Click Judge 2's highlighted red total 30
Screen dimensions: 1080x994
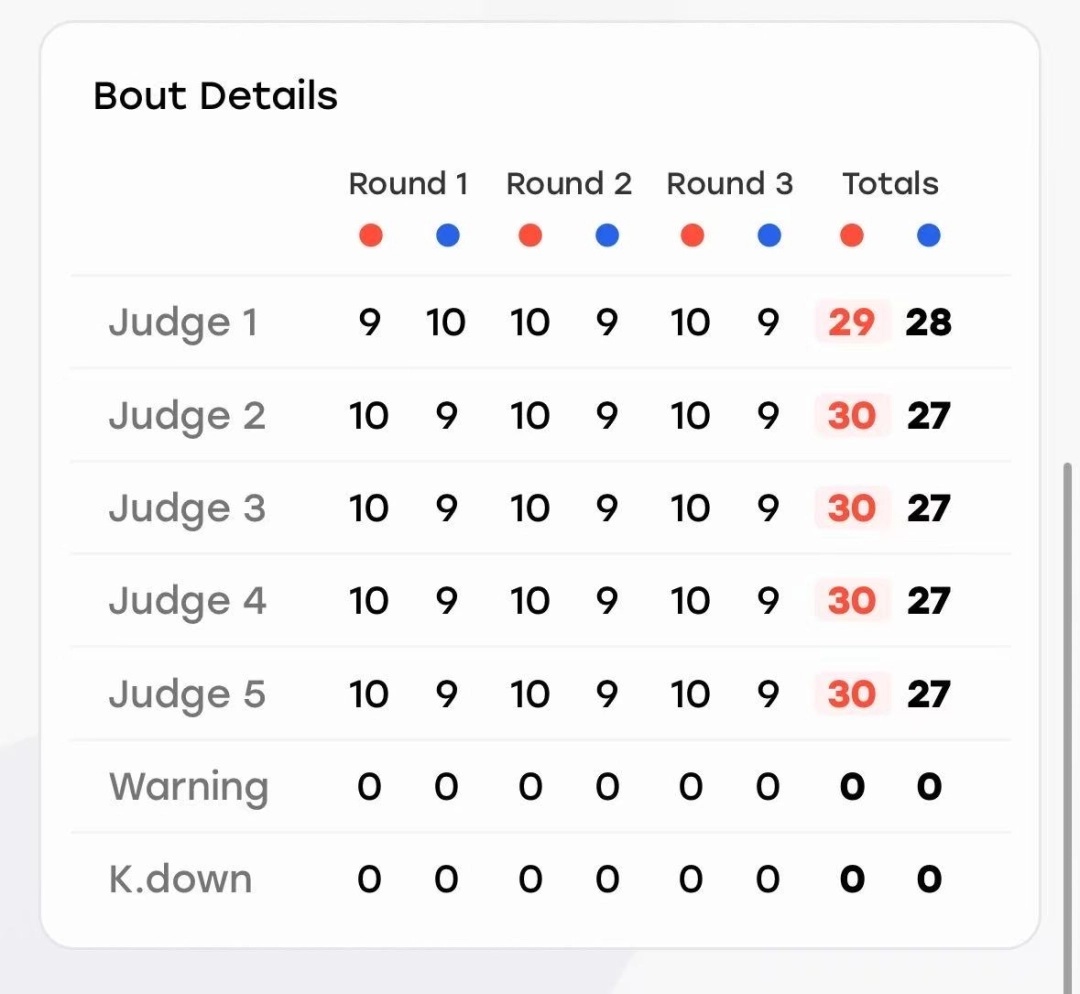(852, 415)
